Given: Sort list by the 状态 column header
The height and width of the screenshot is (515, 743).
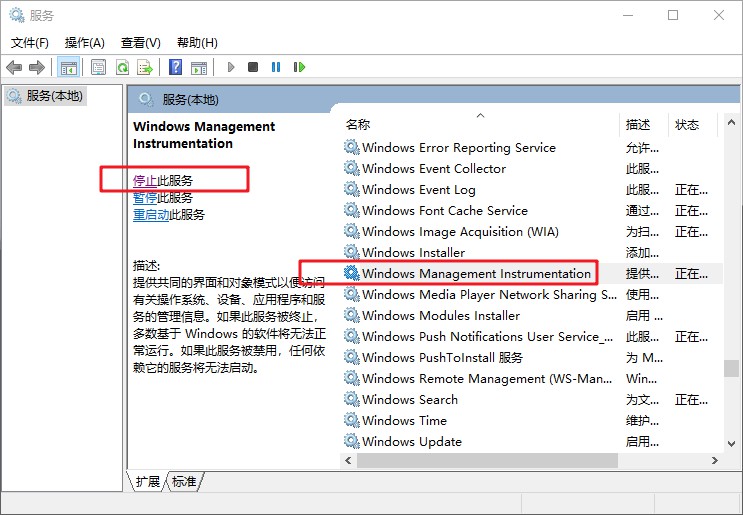Looking at the screenshot, I should coord(687,125).
